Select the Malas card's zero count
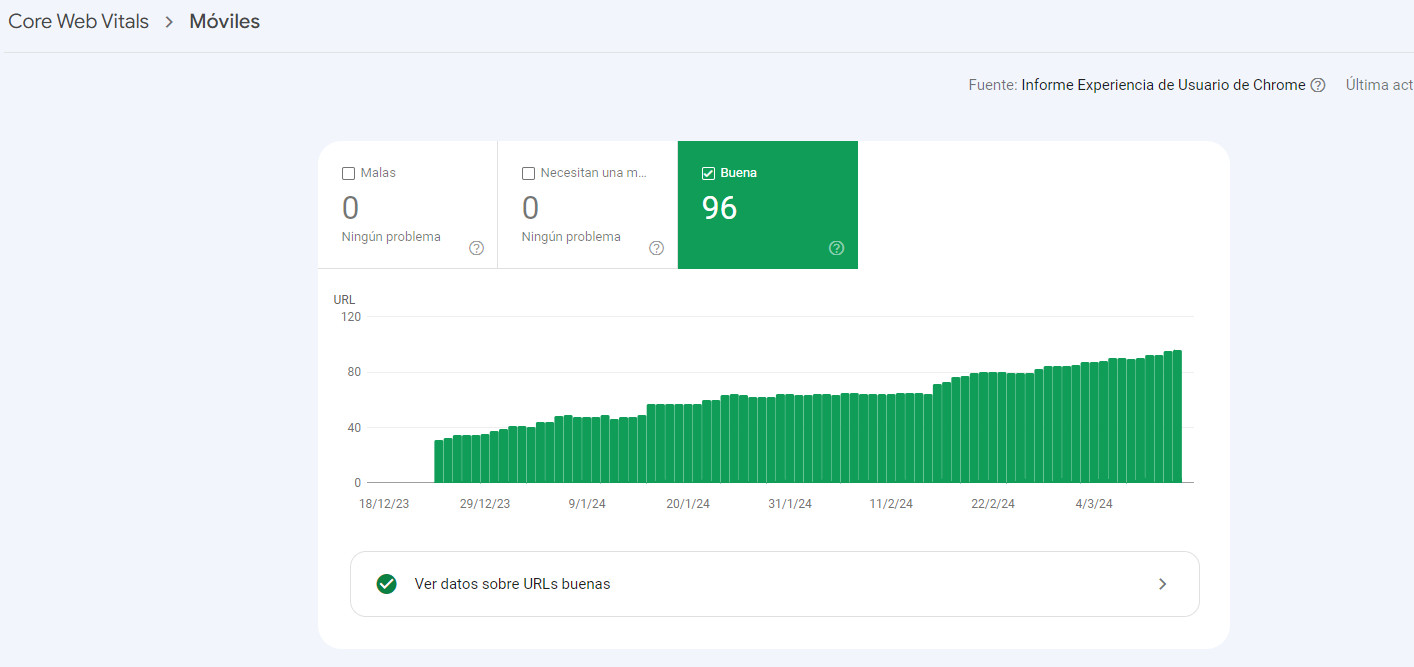The height and width of the screenshot is (667, 1414). point(350,208)
